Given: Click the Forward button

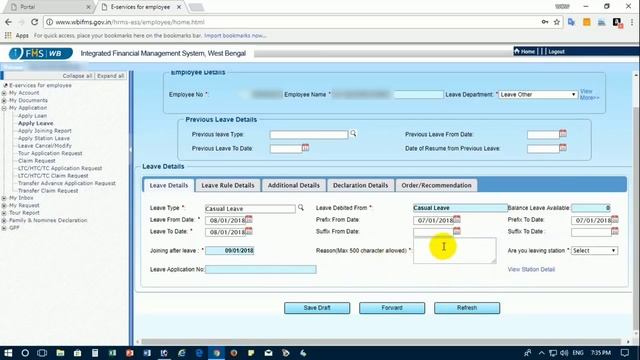Looking at the screenshot, I should (x=392, y=308).
